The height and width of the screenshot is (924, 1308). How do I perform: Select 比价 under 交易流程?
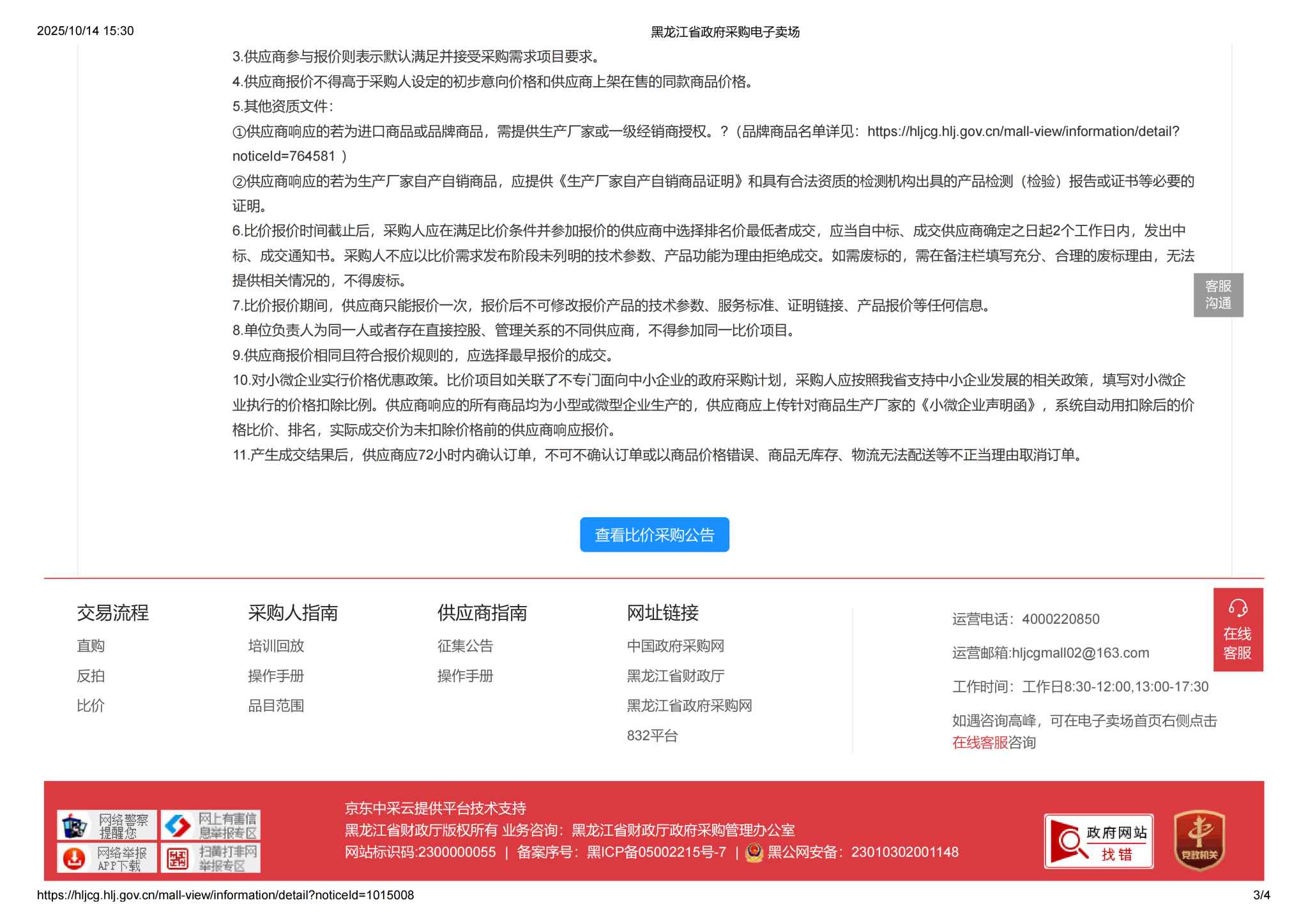click(91, 706)
